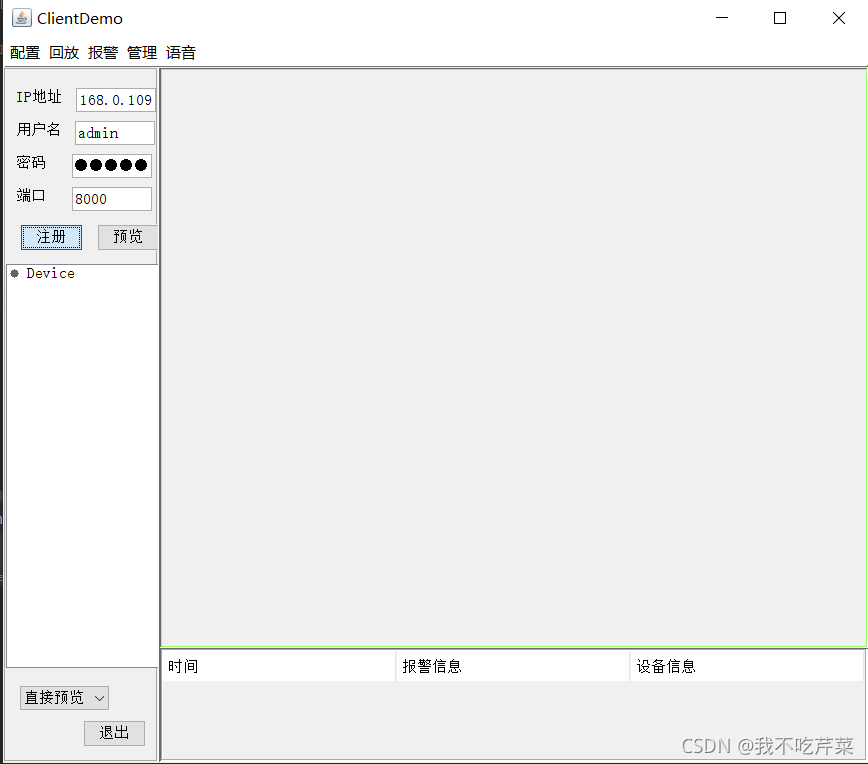Open the 直接预览 dropdown
This screenshot has width=868, height=764.
[x=64, y=698]
